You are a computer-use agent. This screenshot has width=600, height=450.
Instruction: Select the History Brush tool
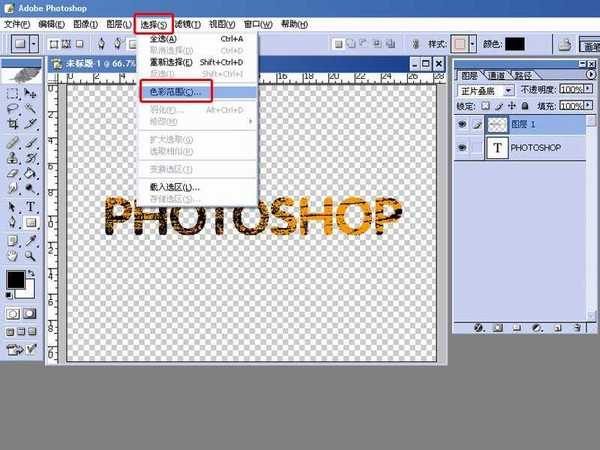tap(30, 158)
